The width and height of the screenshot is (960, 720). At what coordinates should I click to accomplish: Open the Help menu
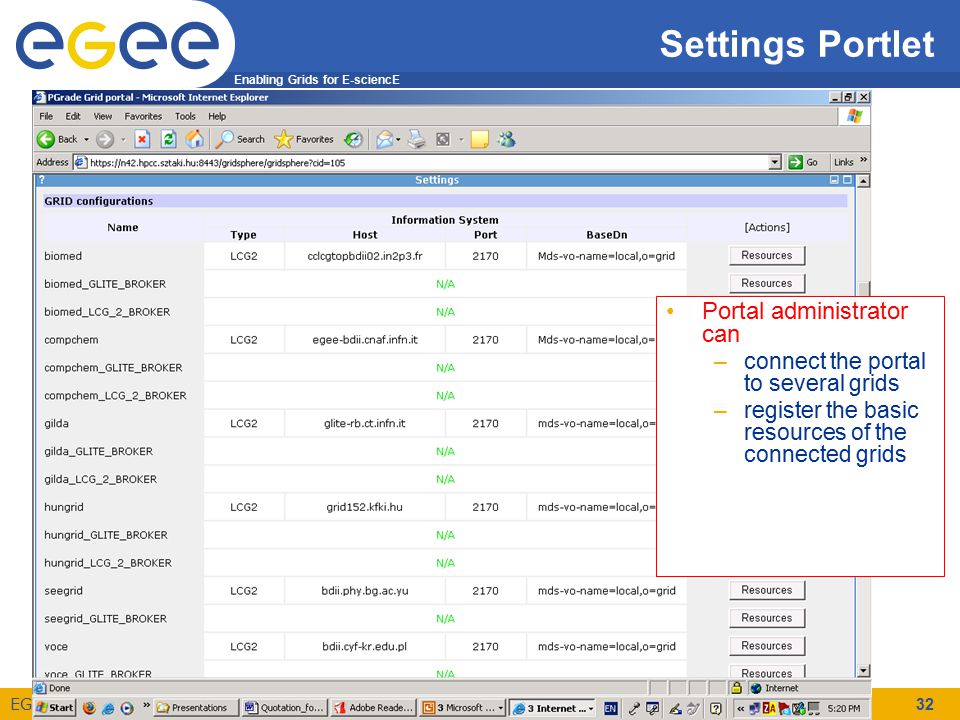click(217, 116)
